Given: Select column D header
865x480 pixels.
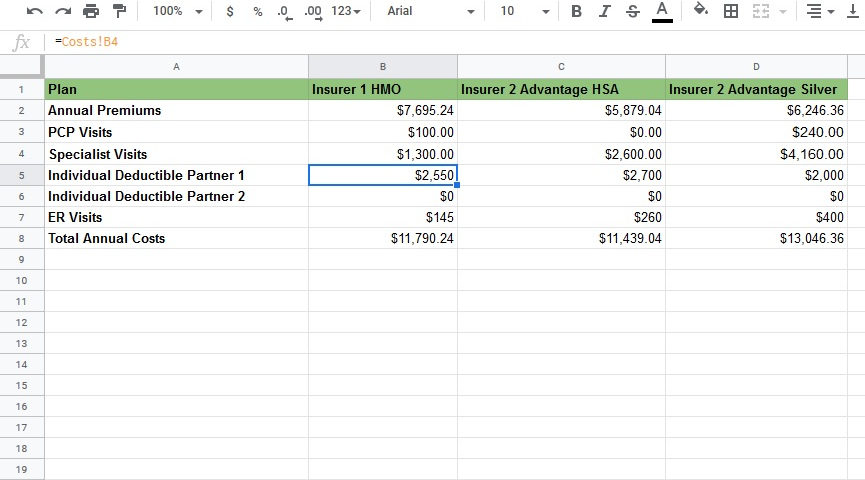Looking at the screenshot, I should (x=756, y=67).
